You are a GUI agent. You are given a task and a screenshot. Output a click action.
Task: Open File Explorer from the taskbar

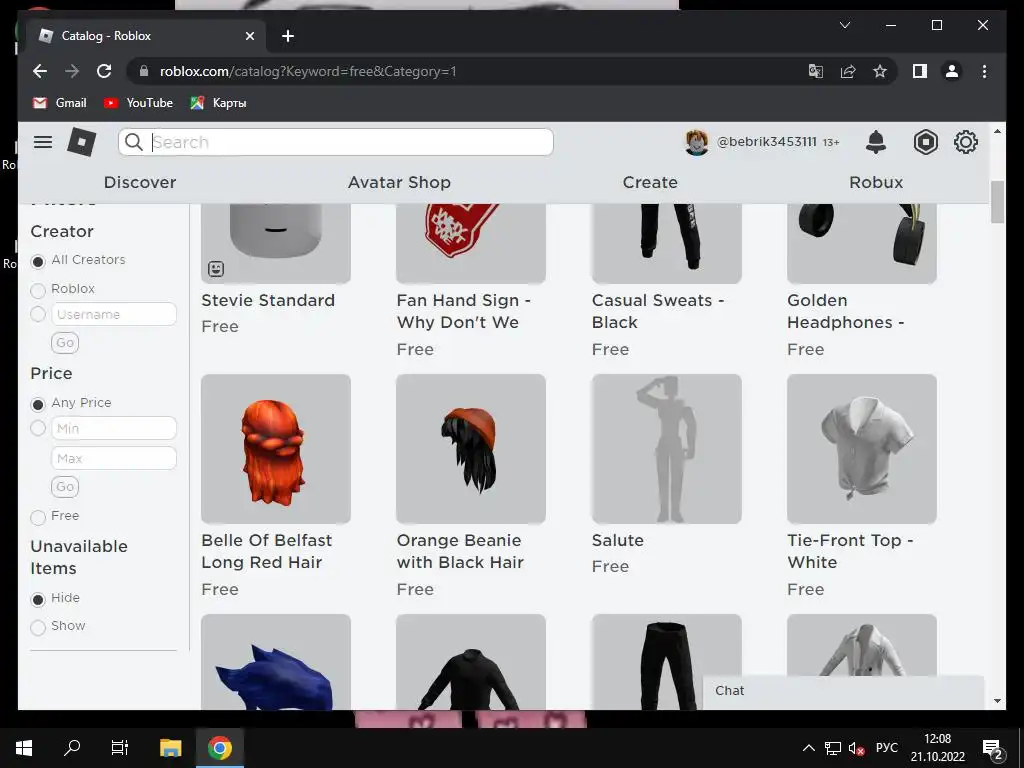point(170,748)
